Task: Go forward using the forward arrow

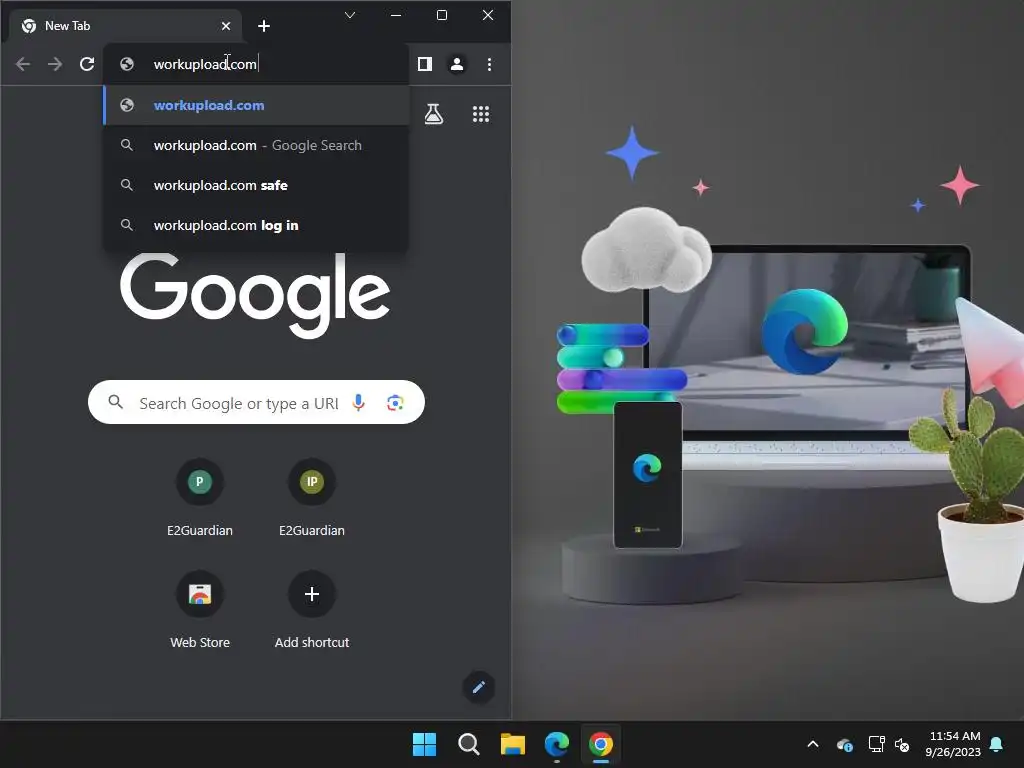Action: 55,64
